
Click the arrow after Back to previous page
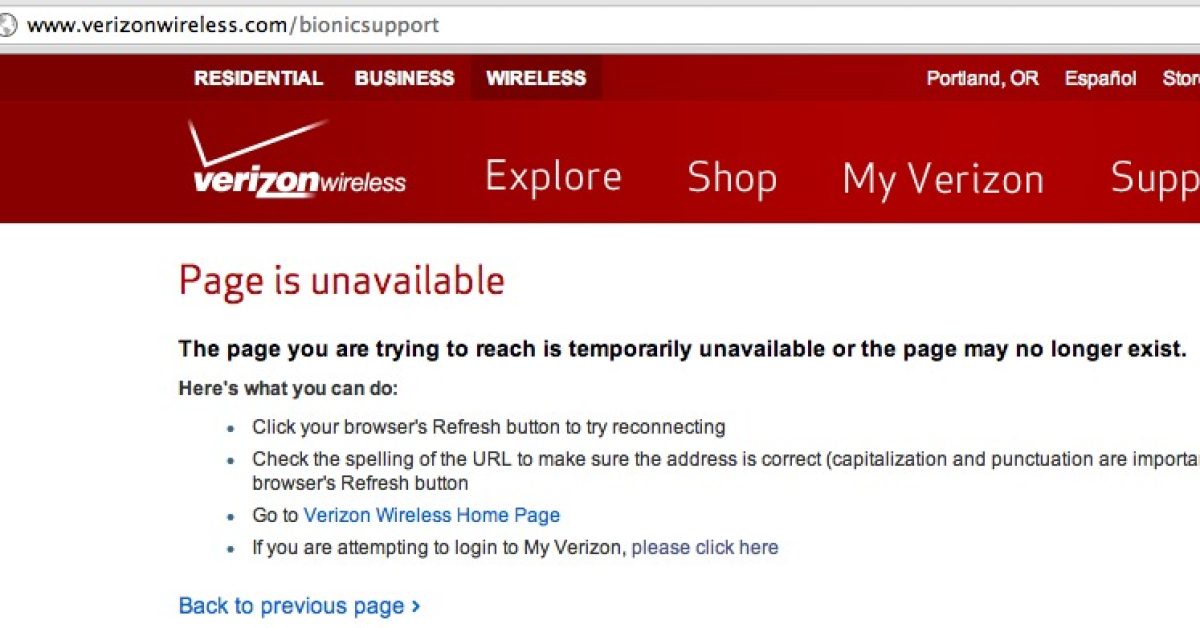point(416,606)
